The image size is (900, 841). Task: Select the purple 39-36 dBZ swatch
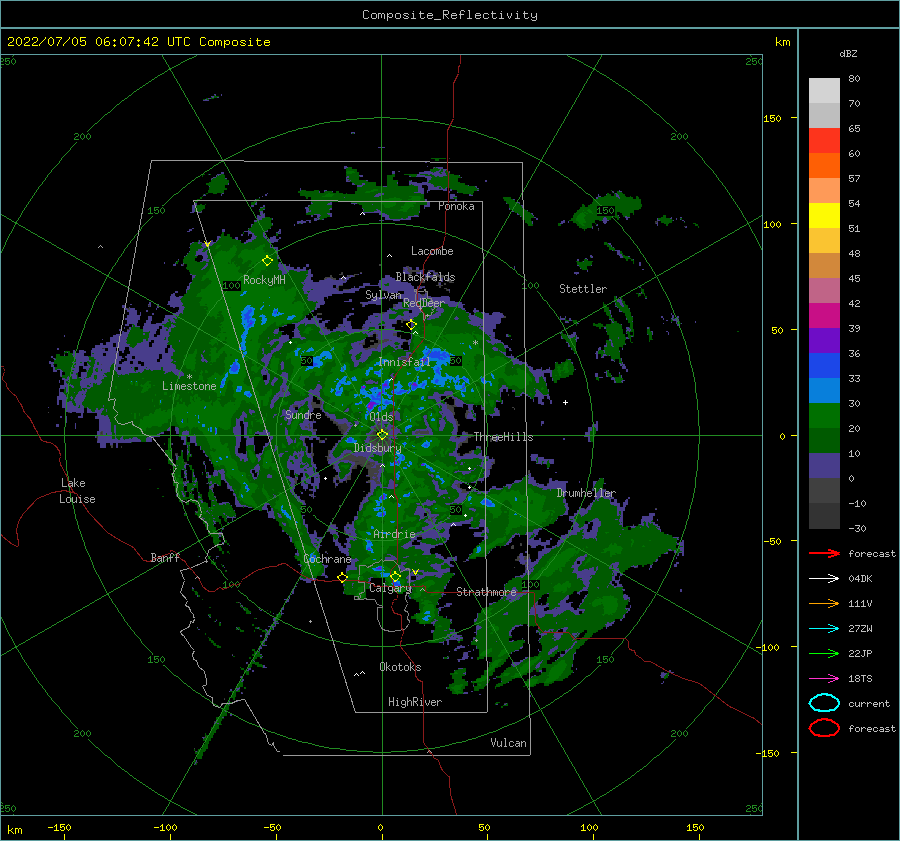824,341
